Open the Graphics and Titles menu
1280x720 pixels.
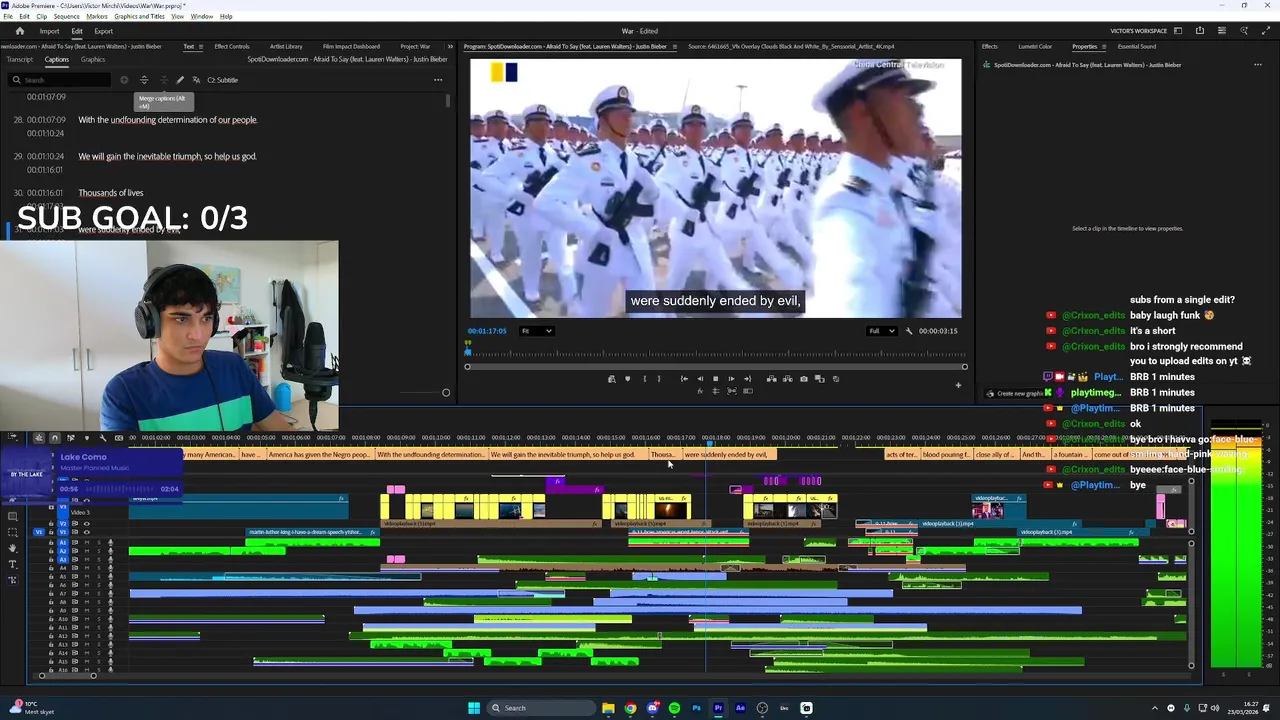[139, 16]
